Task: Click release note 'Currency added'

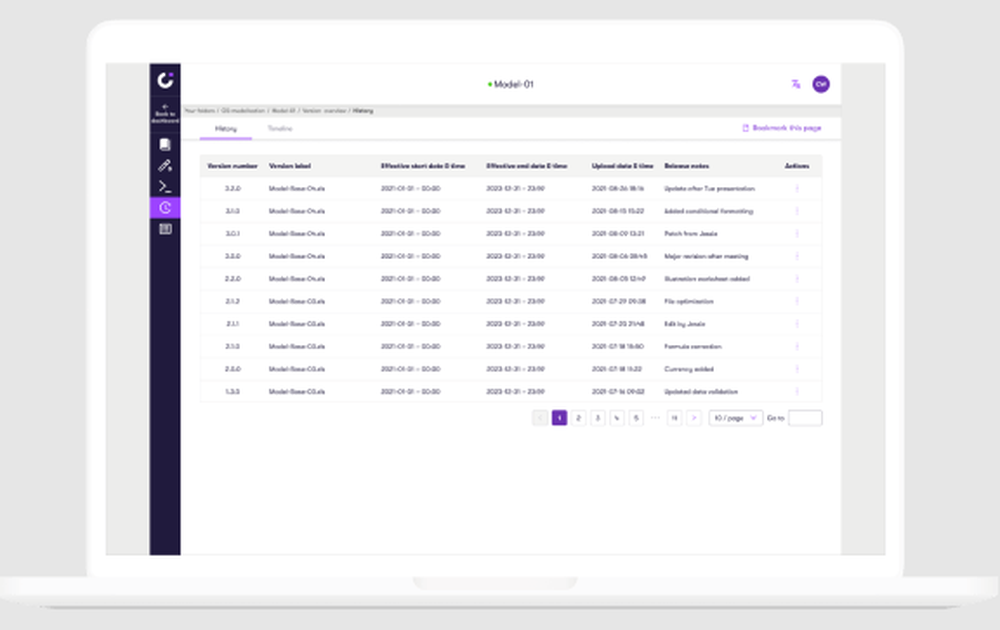Action: [689, 369]
